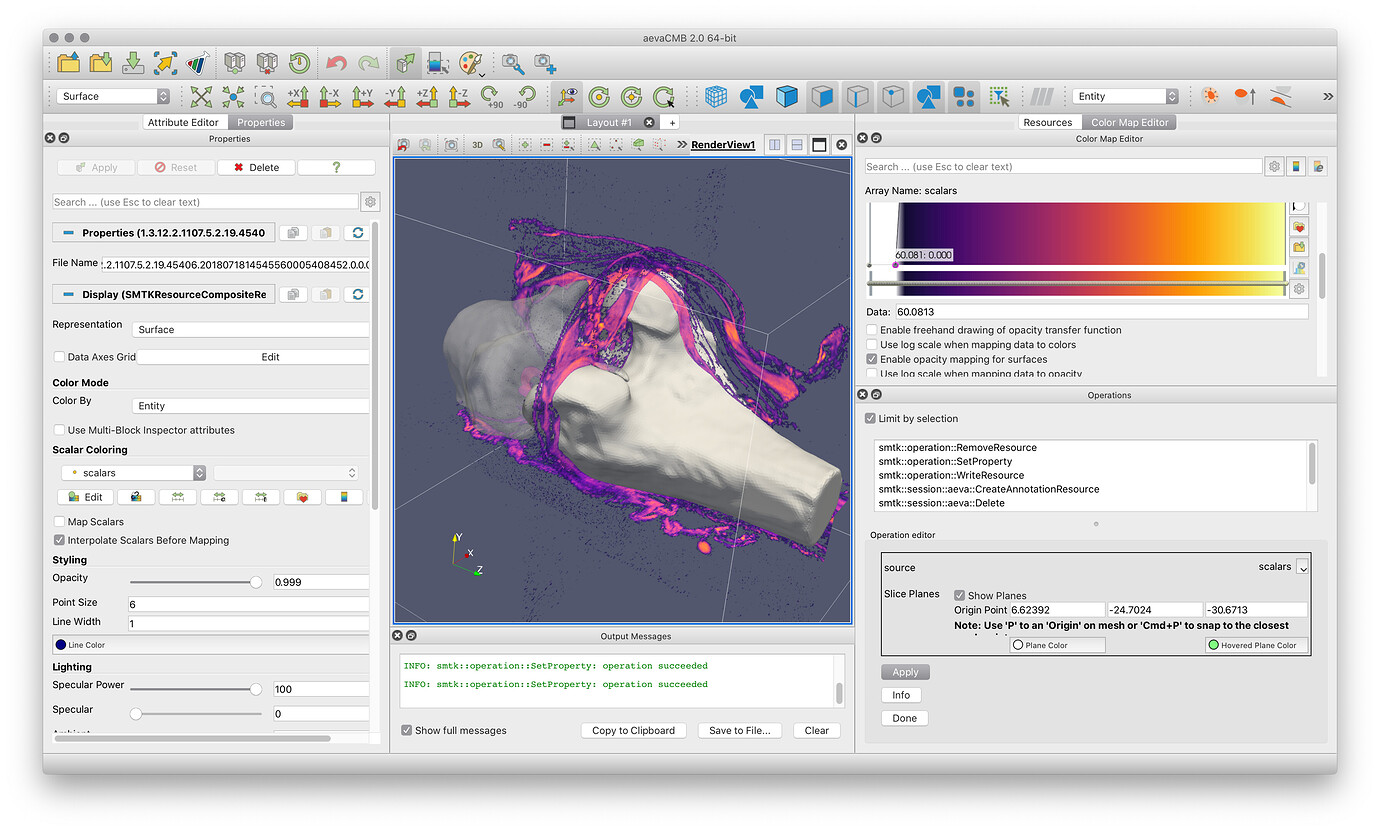
Task: Rotate view -90 degrees counterclockwise
Action: 524,96
